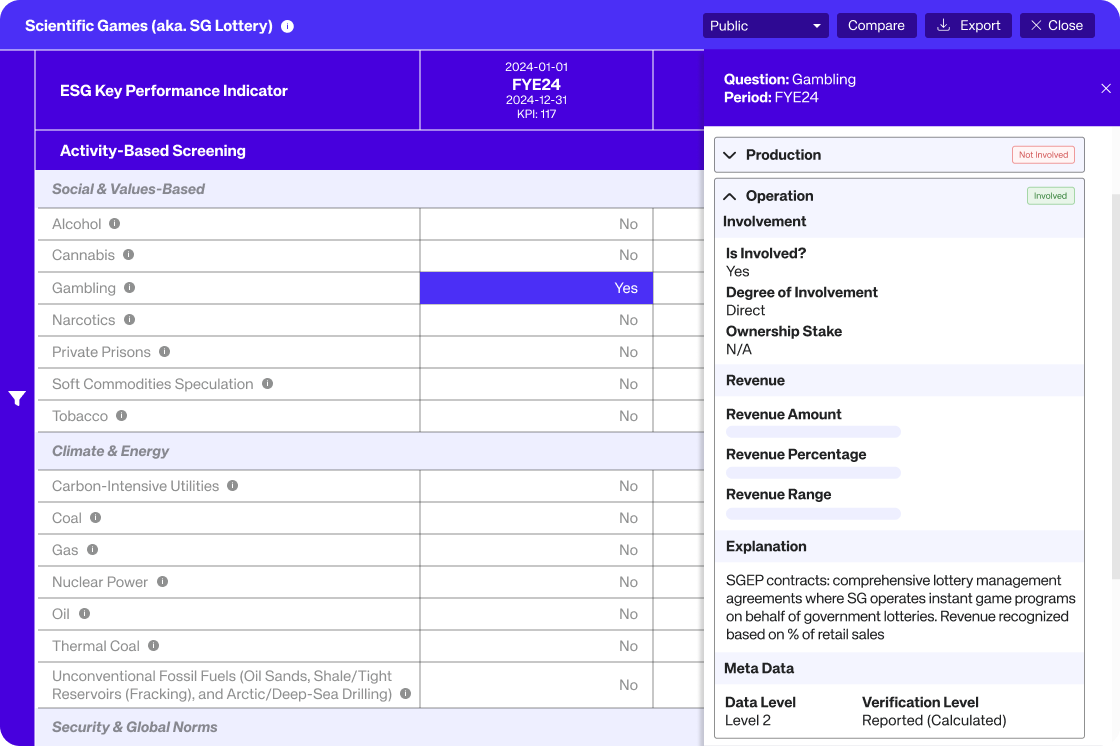Show info for Cannabis indicator

pyautogui.click(x=129, y=254)
